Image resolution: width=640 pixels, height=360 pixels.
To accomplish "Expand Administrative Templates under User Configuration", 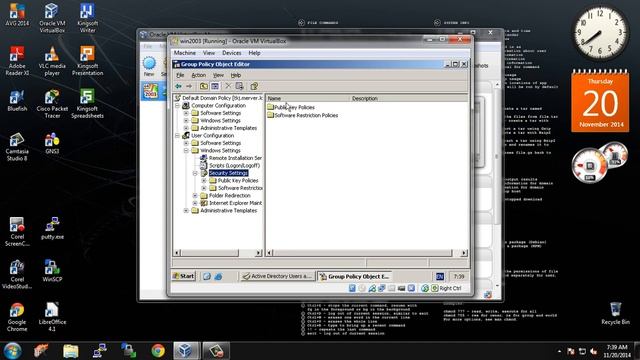I will [186, 211].
